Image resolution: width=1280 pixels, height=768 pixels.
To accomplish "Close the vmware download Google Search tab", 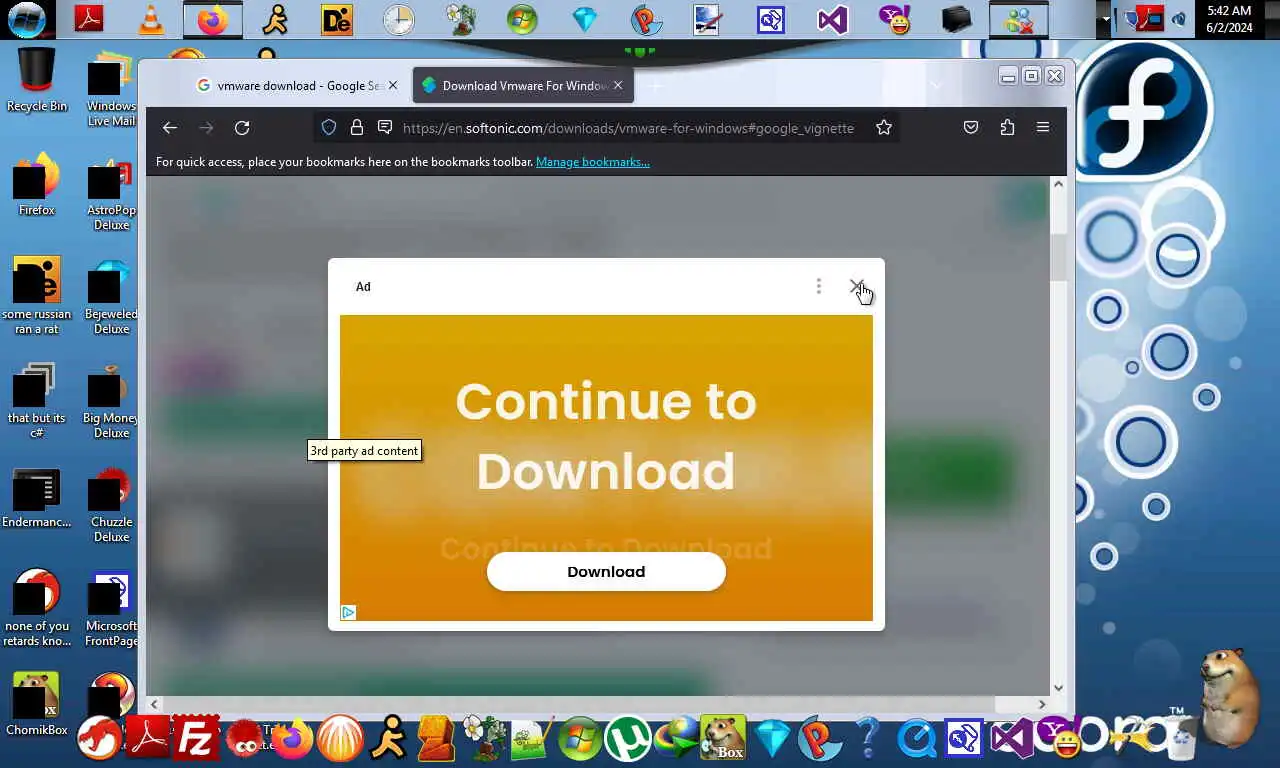I will pyautogui.click(x=393, y=86).
